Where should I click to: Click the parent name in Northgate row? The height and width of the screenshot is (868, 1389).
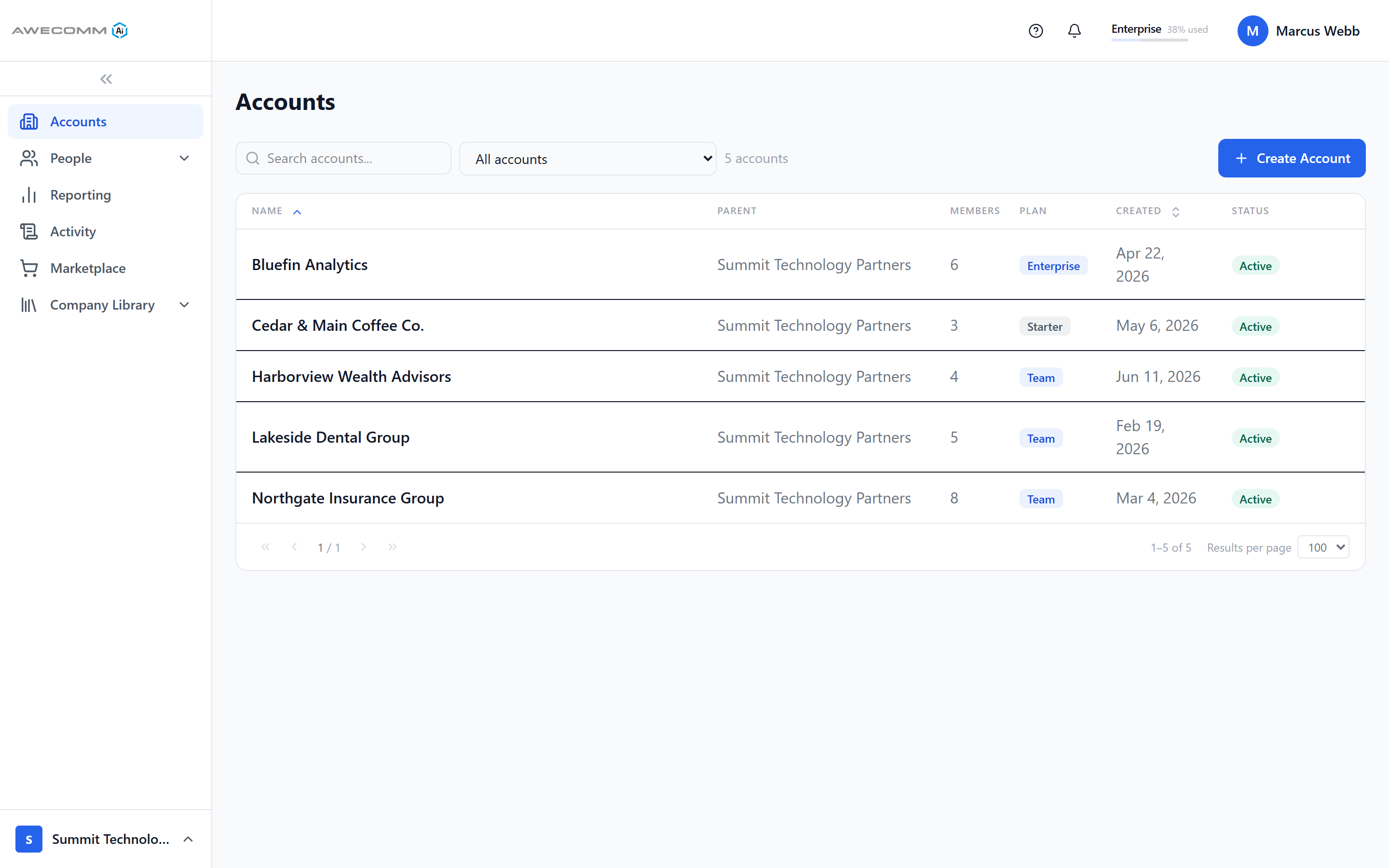point(814,498)
